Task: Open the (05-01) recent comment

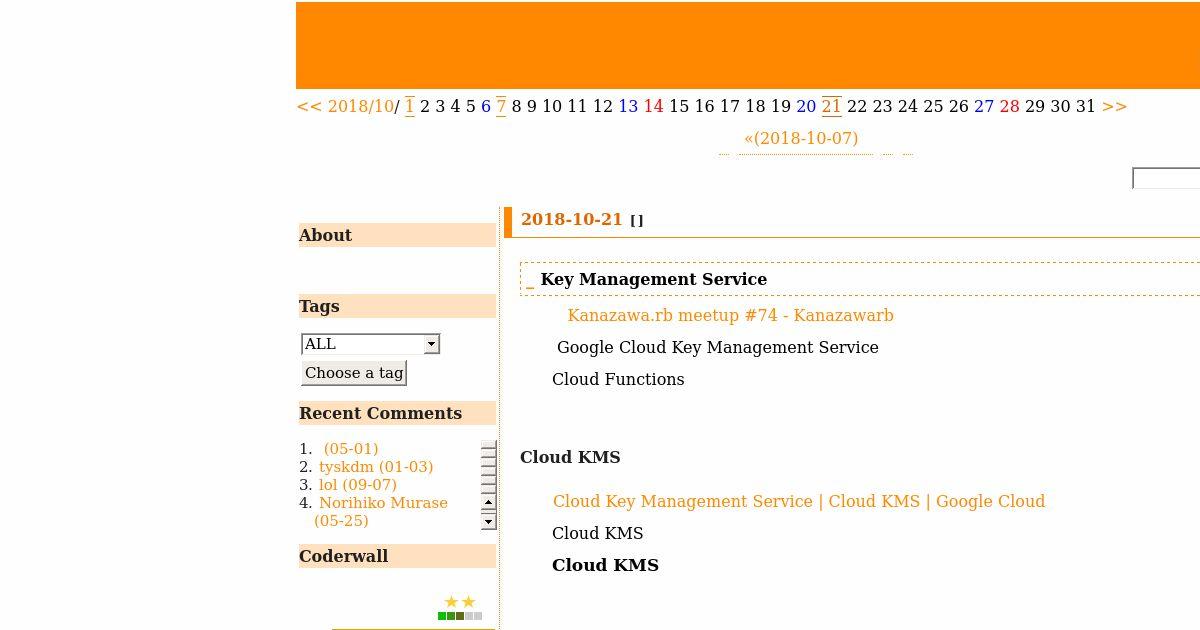Action: (351, 449)
